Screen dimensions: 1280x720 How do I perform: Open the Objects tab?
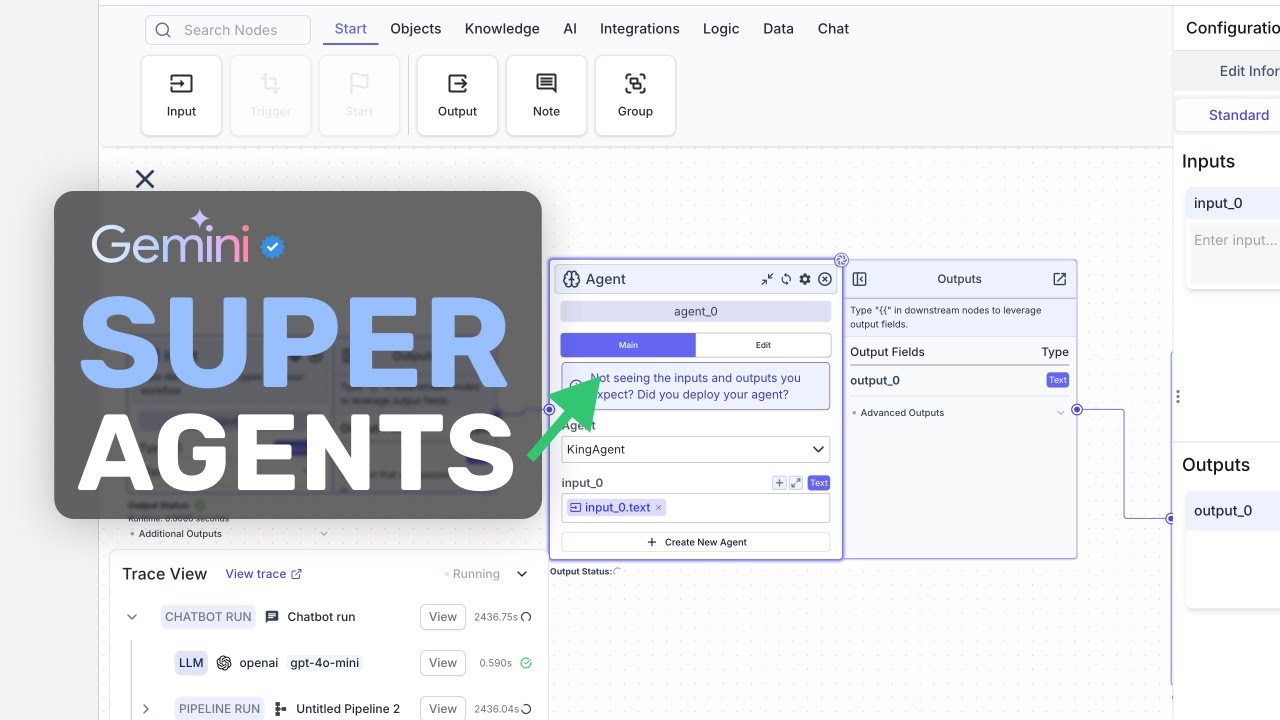416,29
